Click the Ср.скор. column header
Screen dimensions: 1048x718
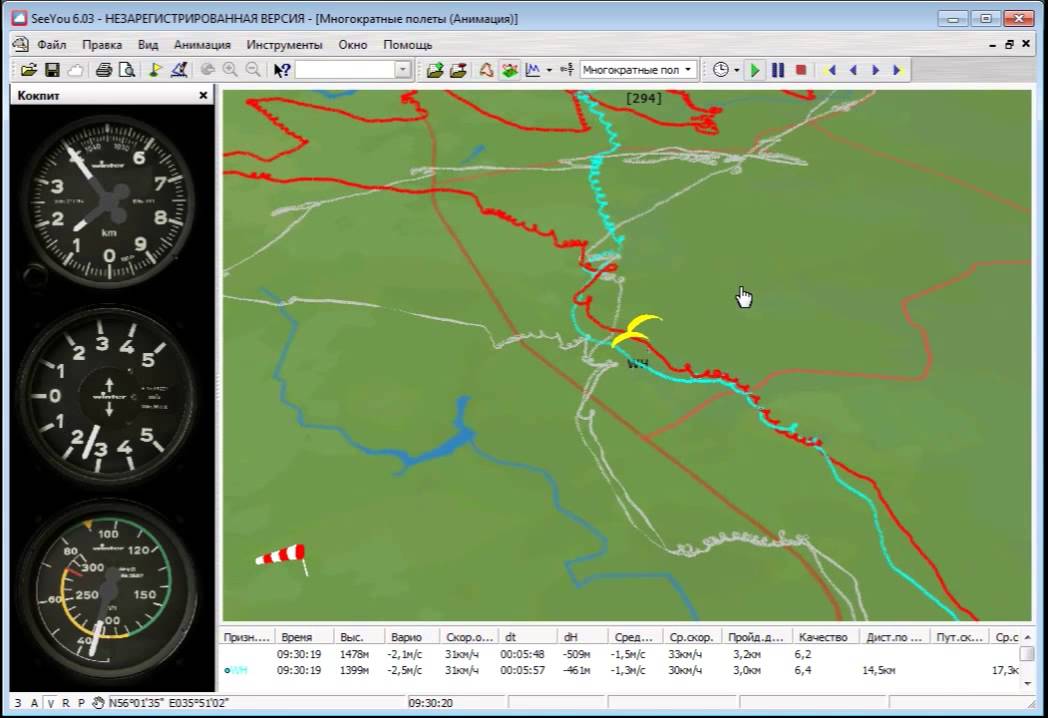click(692, 637)
